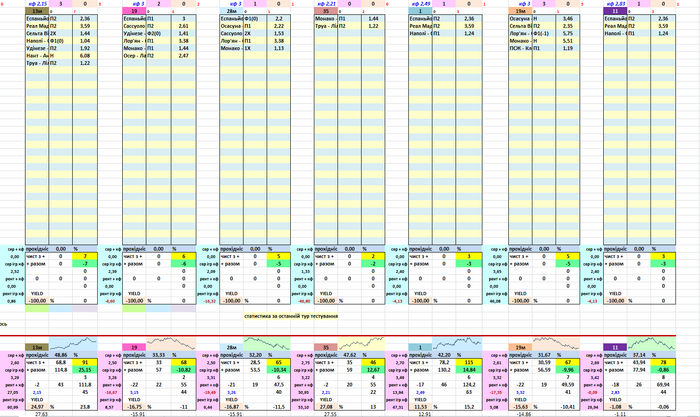Select the pass rate value 42,20
Viewport: 700px width, 417px height.
[444, 355]
